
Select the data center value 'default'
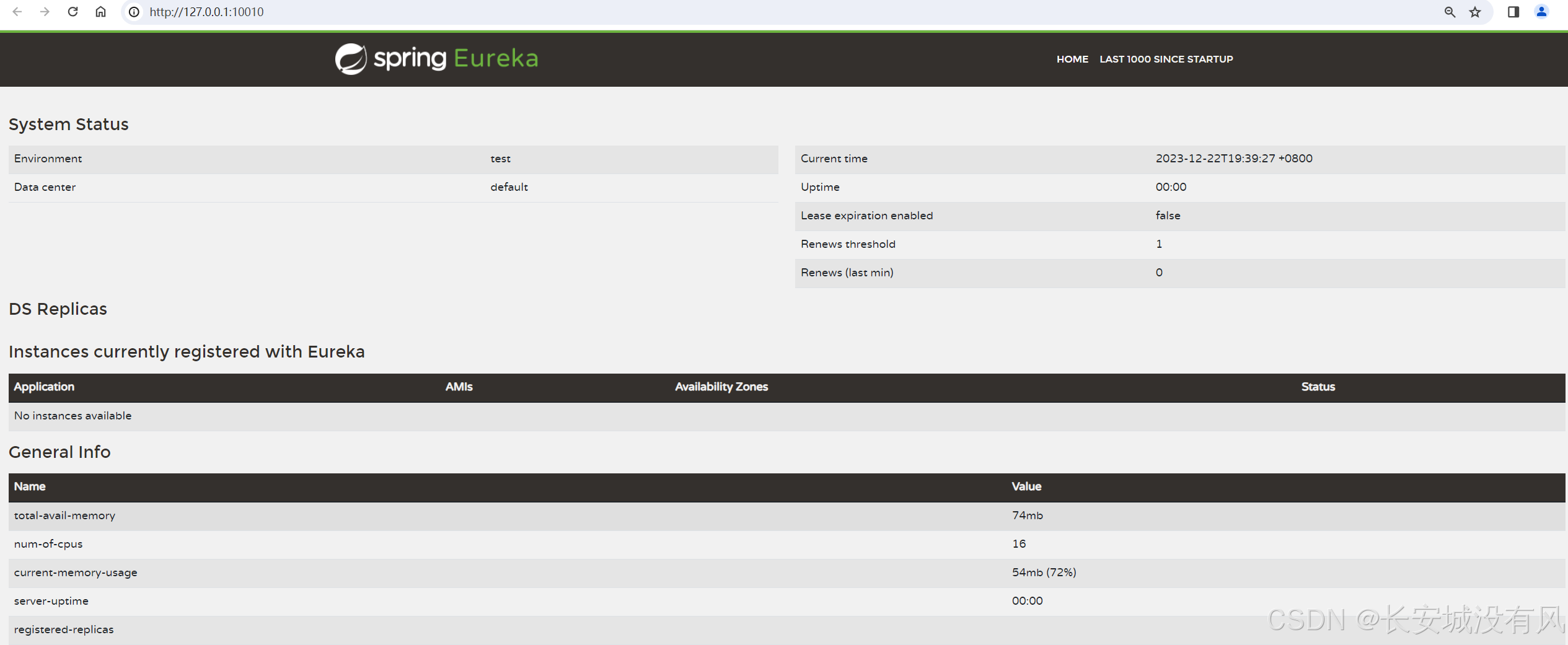coord(509,187)
